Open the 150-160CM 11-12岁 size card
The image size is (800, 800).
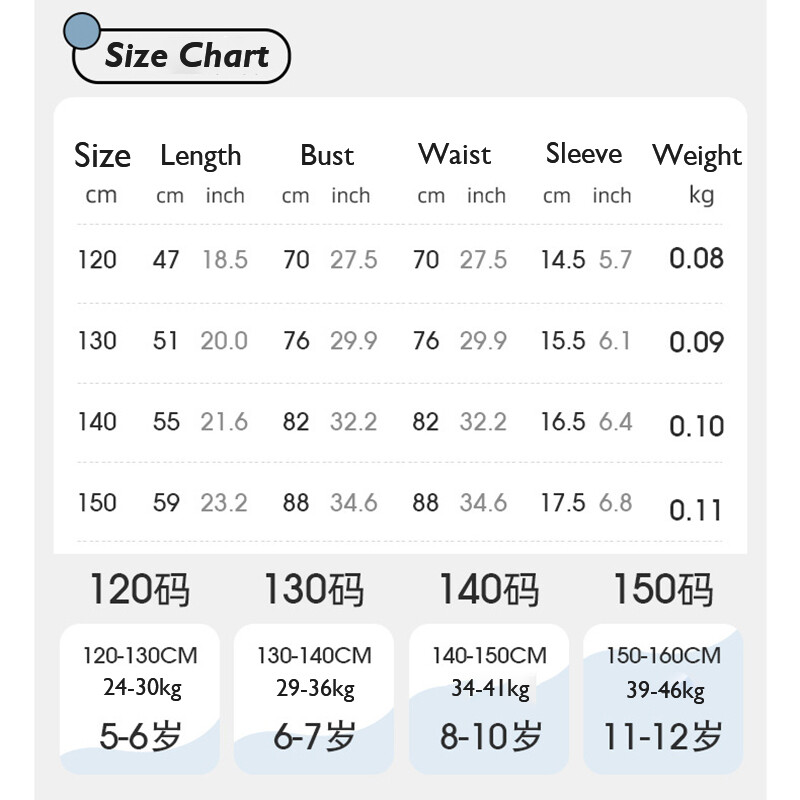tap(663, 698)
